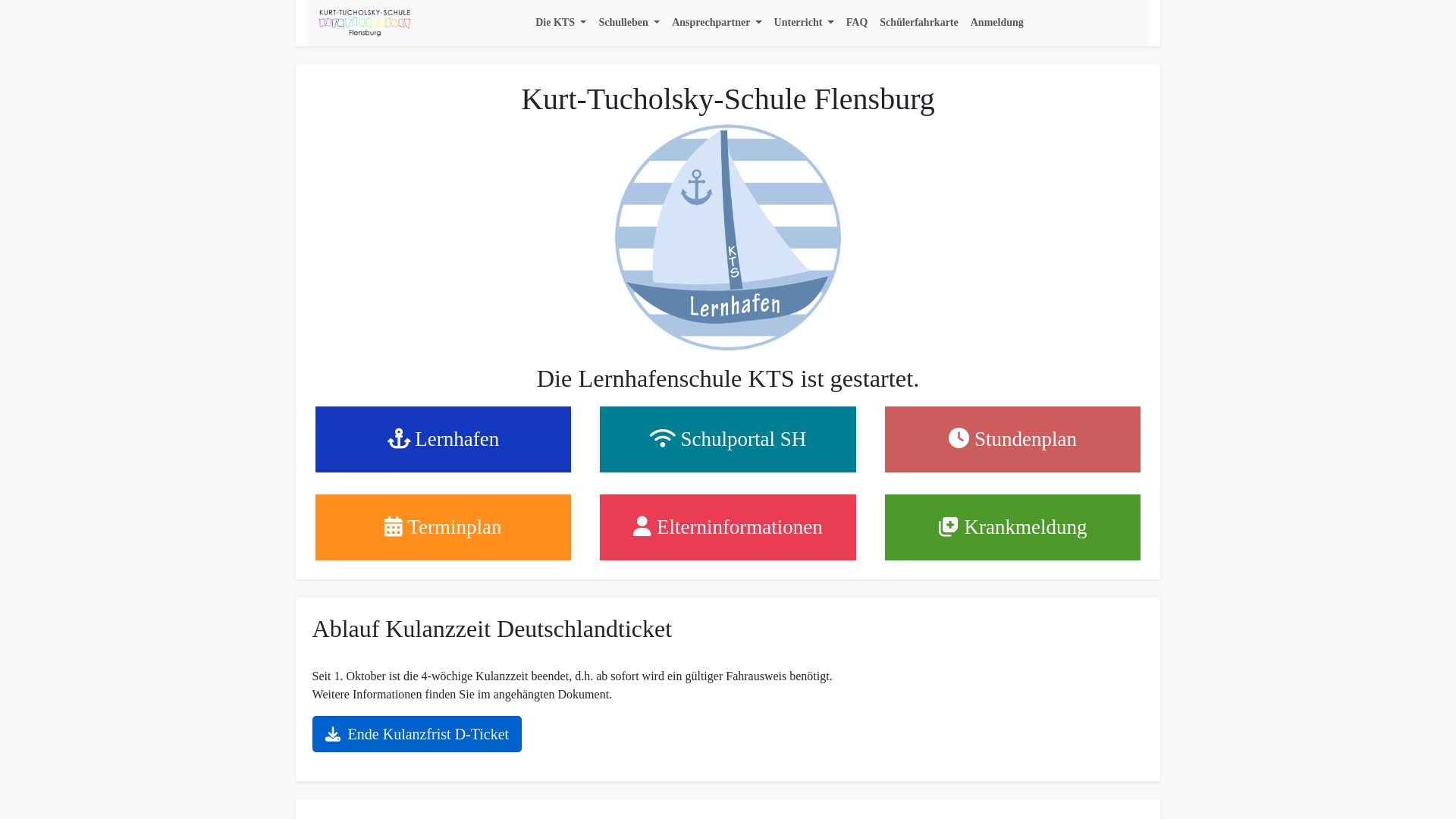Click the download icon on the Ende Kulanzfrist button
Image resolution: width=1456 pixels, height=819 pixels.
pyautogui.click(x=332, y=734)
